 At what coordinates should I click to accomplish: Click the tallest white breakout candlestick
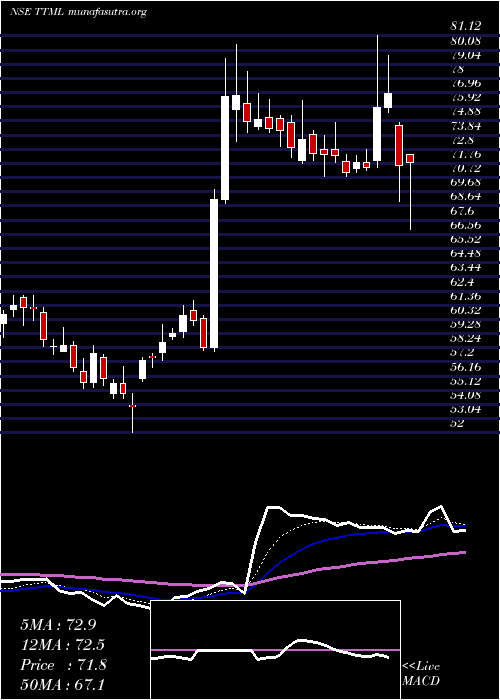pos(214,273)
